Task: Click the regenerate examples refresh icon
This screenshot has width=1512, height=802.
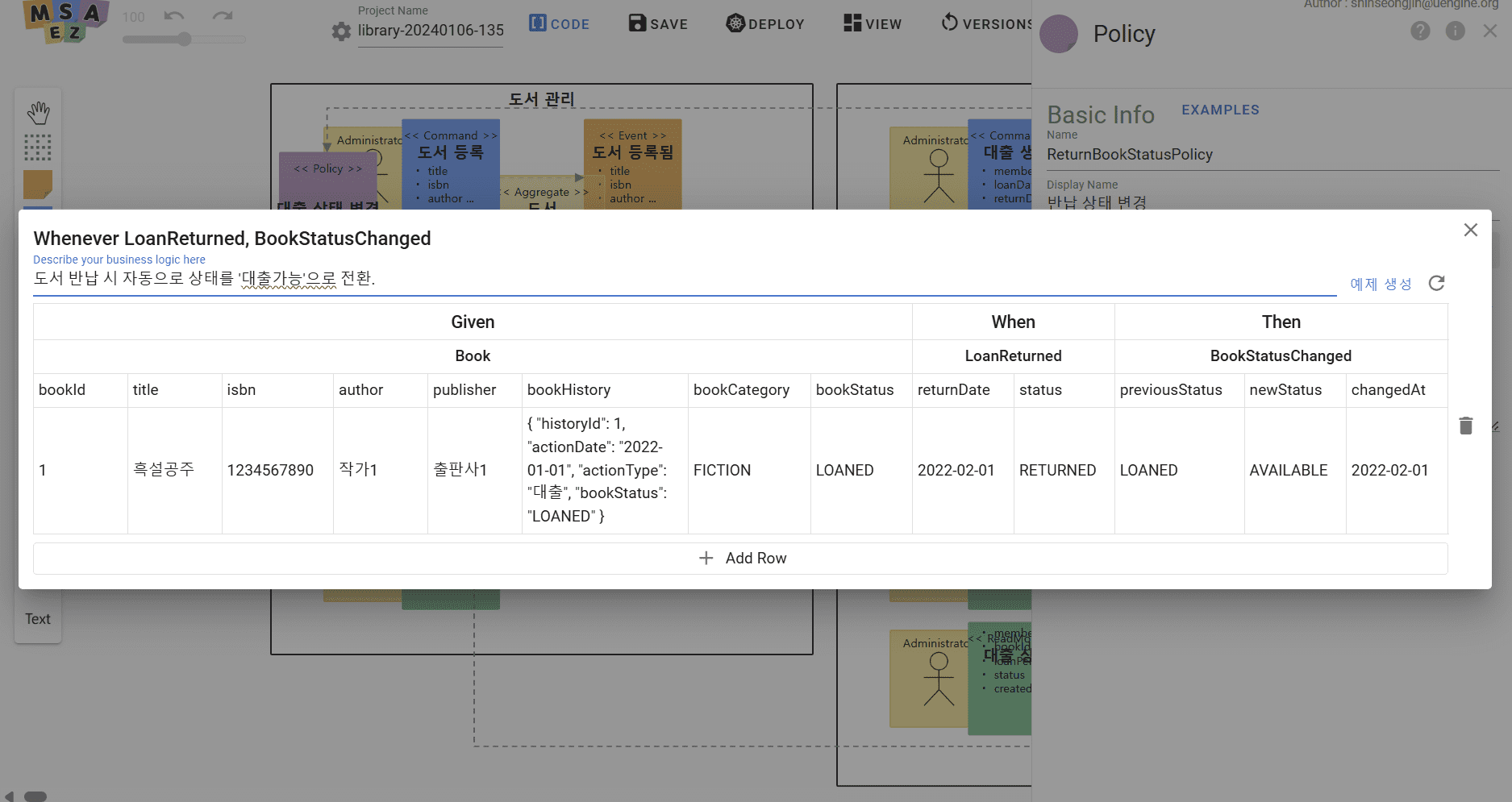Action: point(1436,283)
